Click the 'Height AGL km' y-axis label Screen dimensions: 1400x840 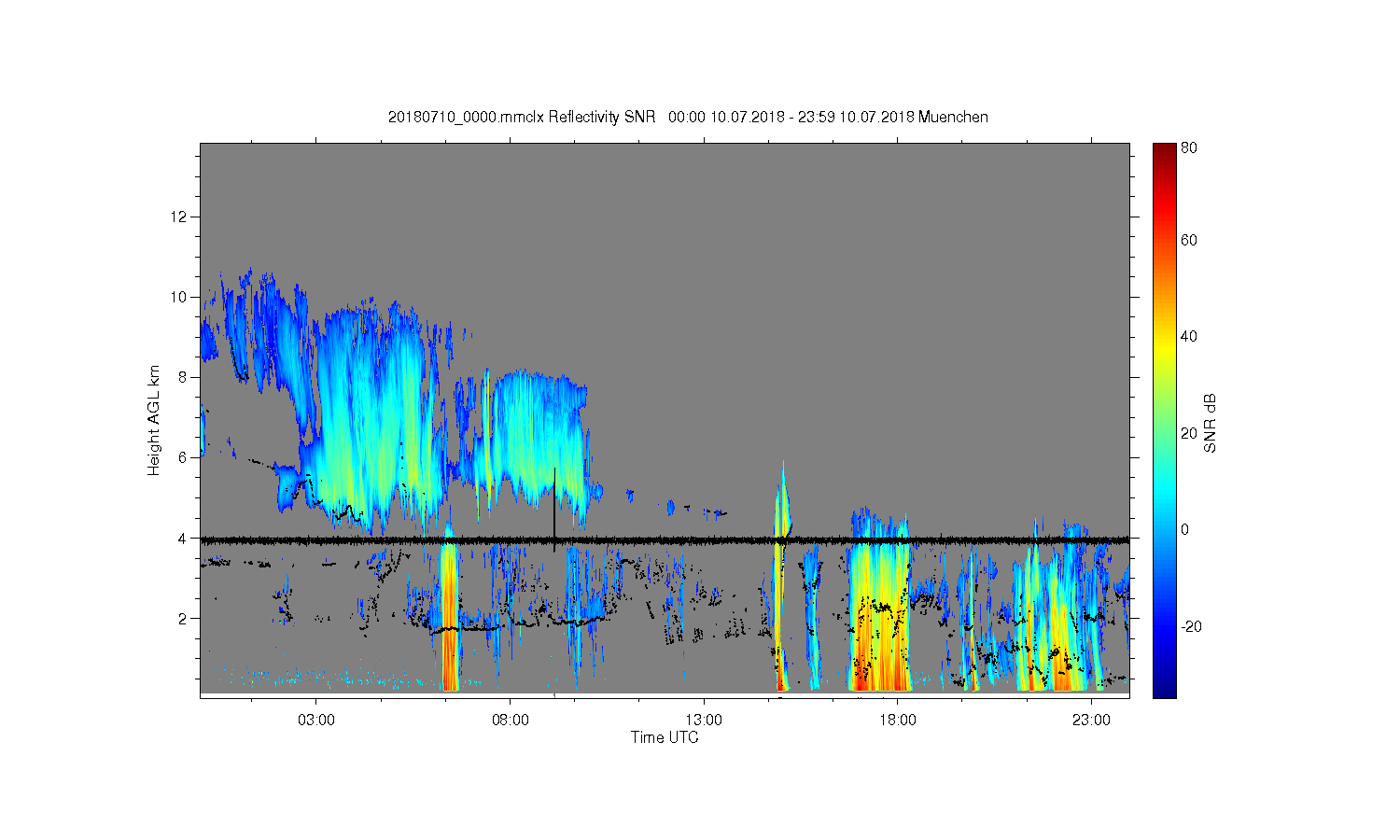coord(154,420)
